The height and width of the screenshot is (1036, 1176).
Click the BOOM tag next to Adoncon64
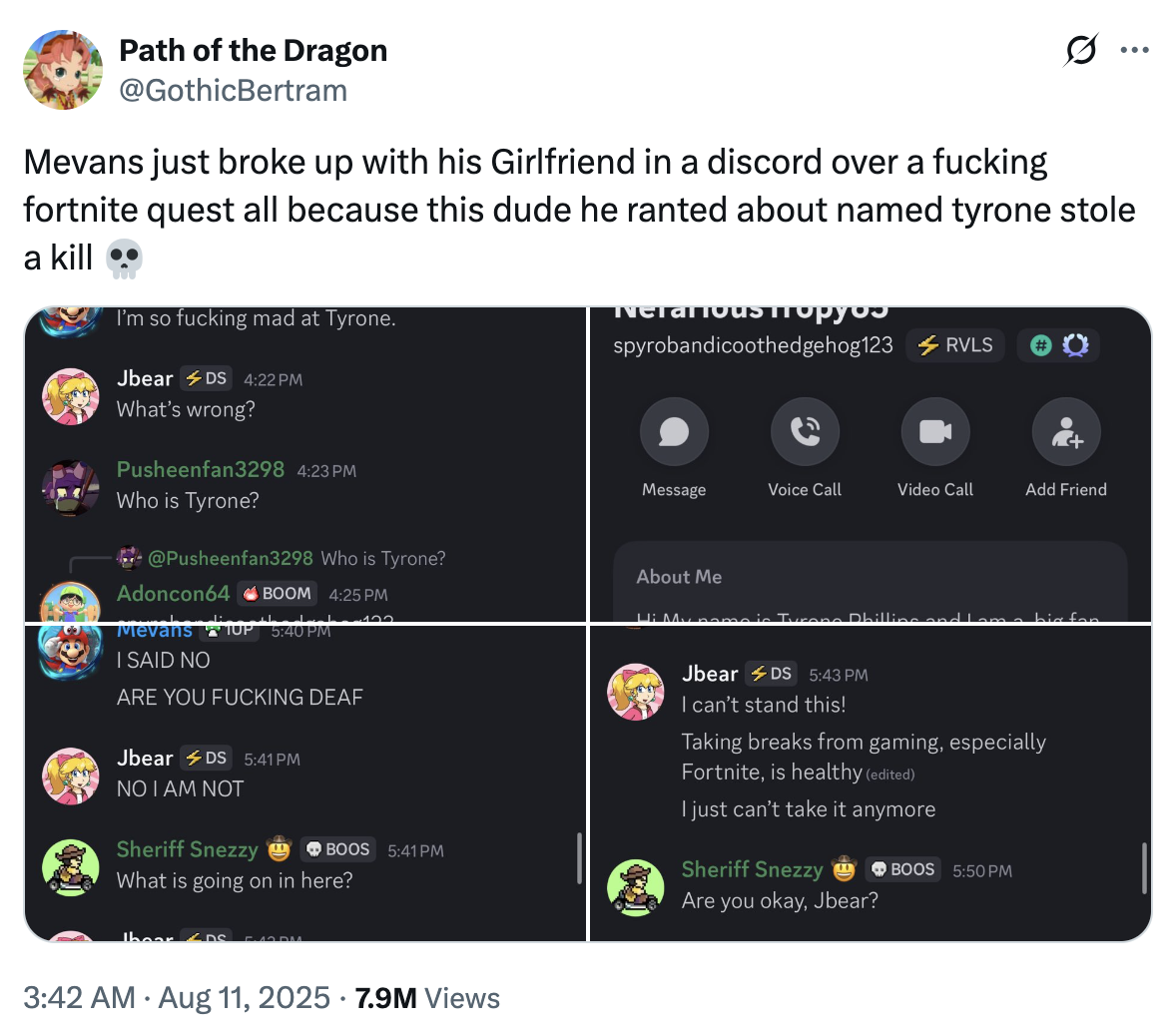[278, 594]
